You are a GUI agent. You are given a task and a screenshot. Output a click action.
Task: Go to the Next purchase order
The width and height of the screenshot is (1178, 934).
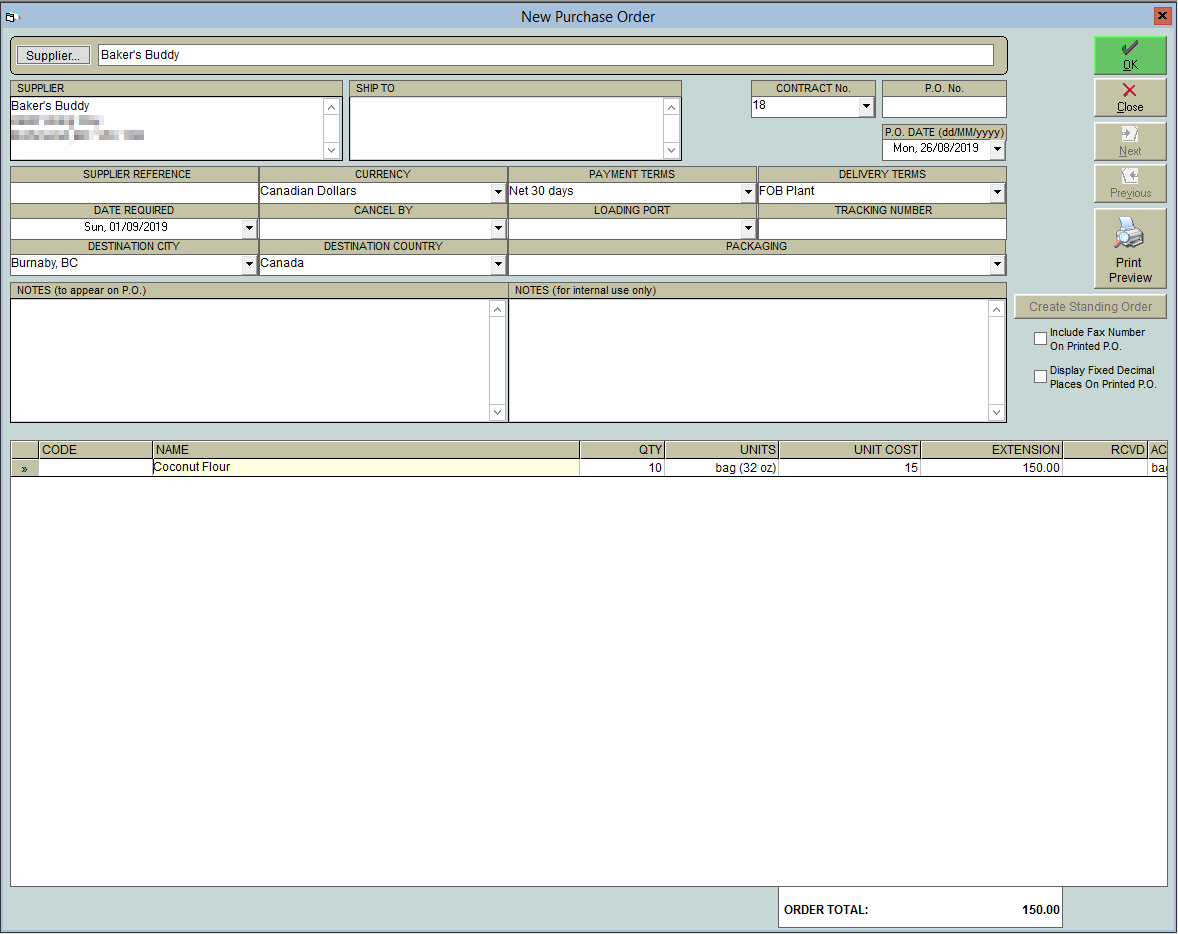click(x=1130, y=141)
